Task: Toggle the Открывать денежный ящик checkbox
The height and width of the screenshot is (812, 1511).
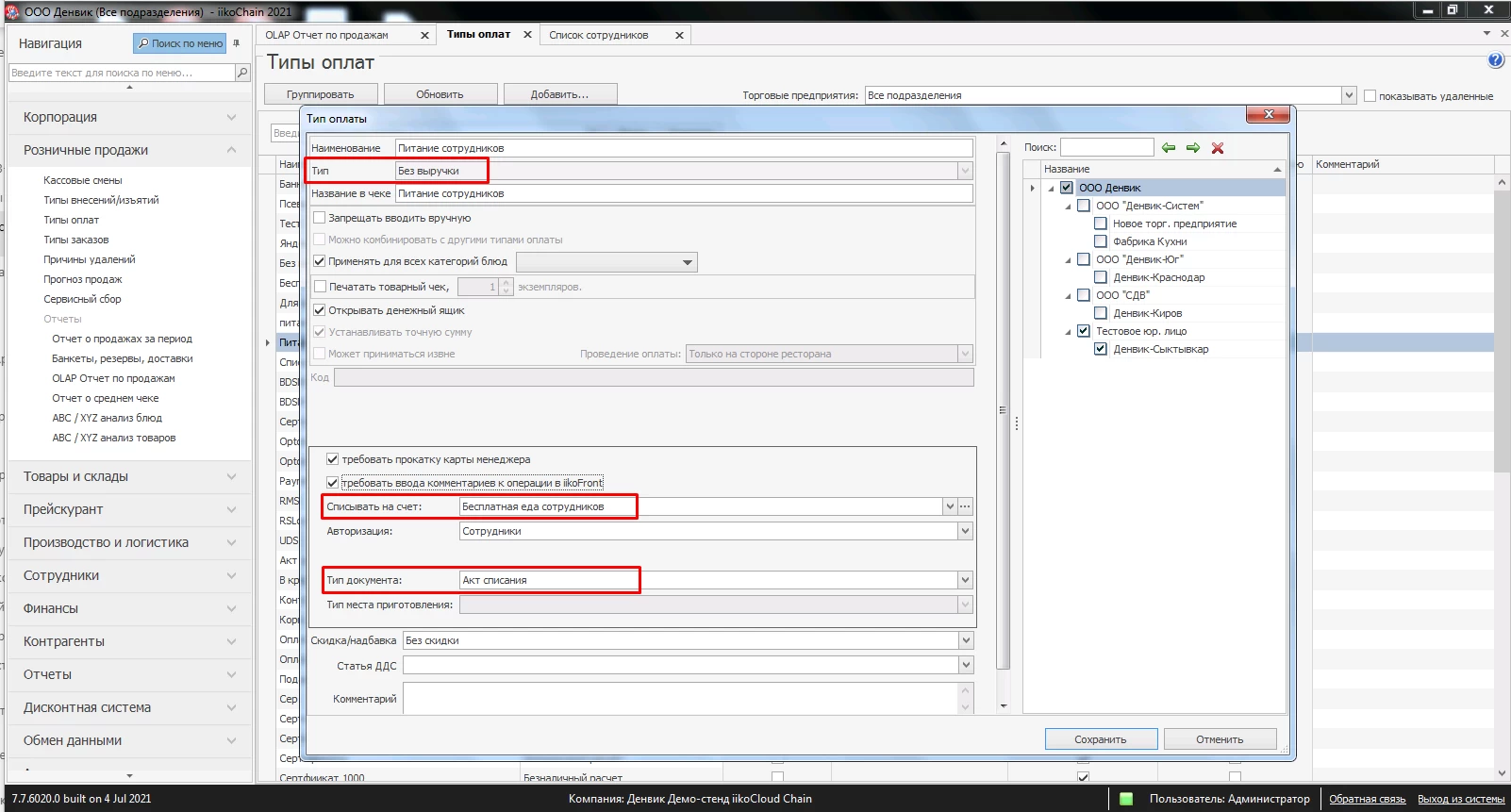Action: 320,310
